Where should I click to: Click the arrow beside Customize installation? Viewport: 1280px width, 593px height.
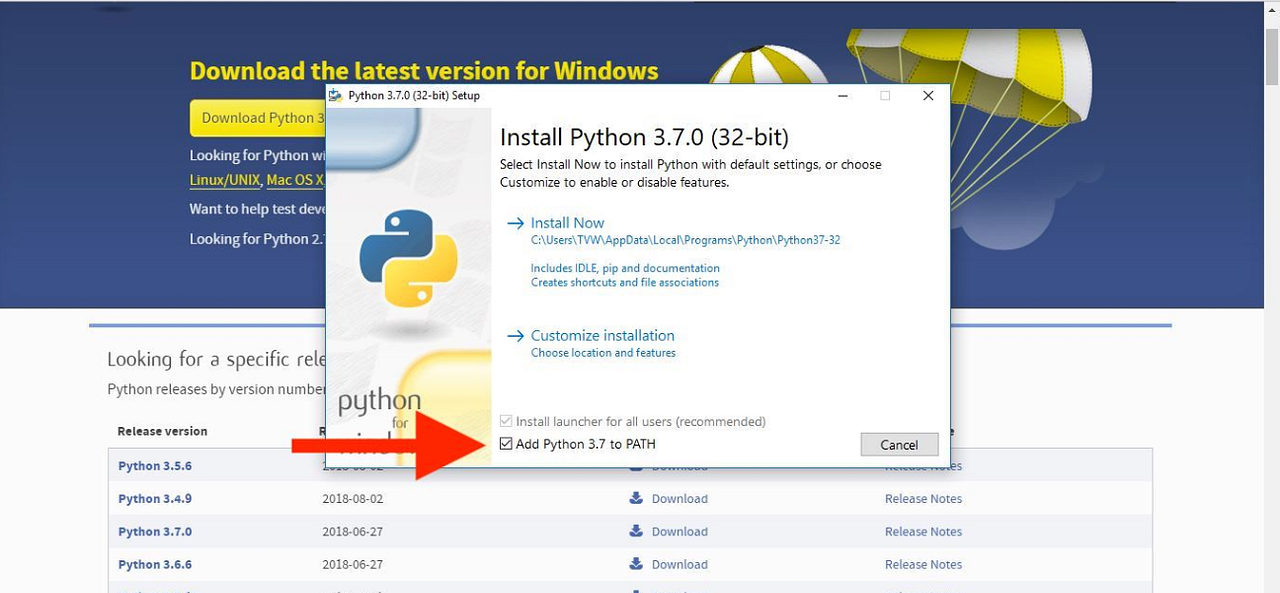pos(516,335)
